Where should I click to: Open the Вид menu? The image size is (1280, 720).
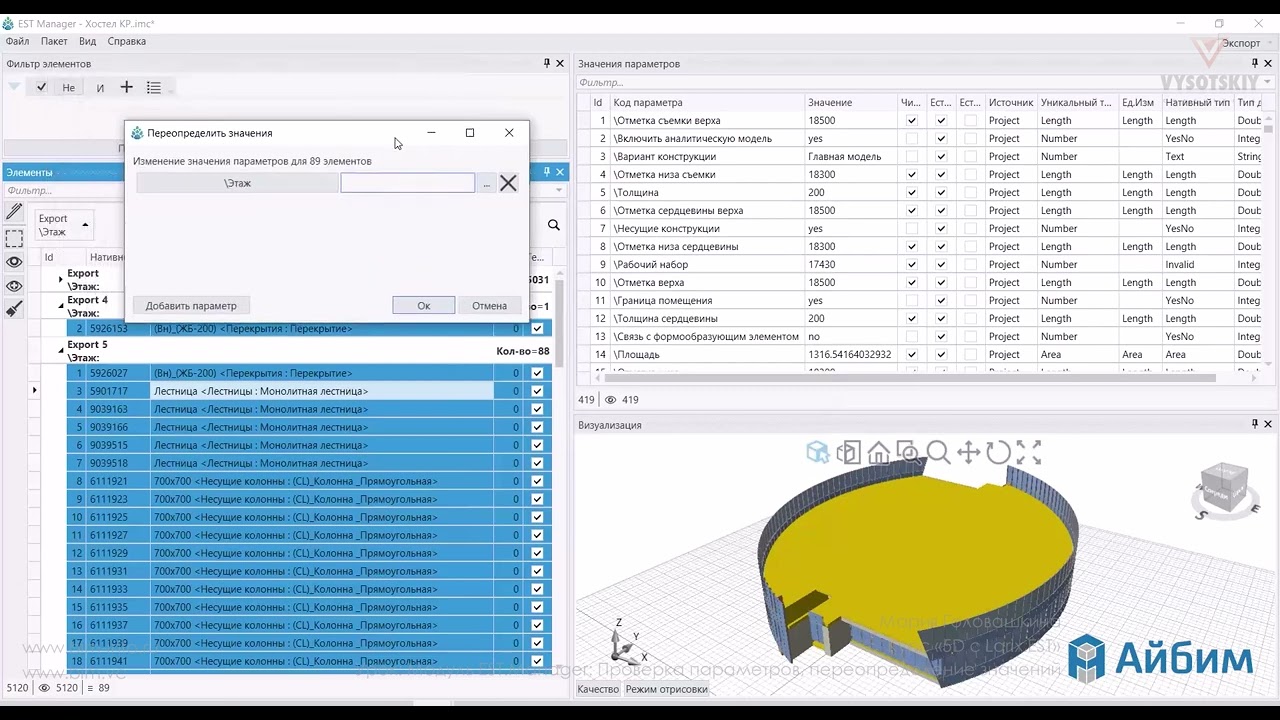[88, 41]
